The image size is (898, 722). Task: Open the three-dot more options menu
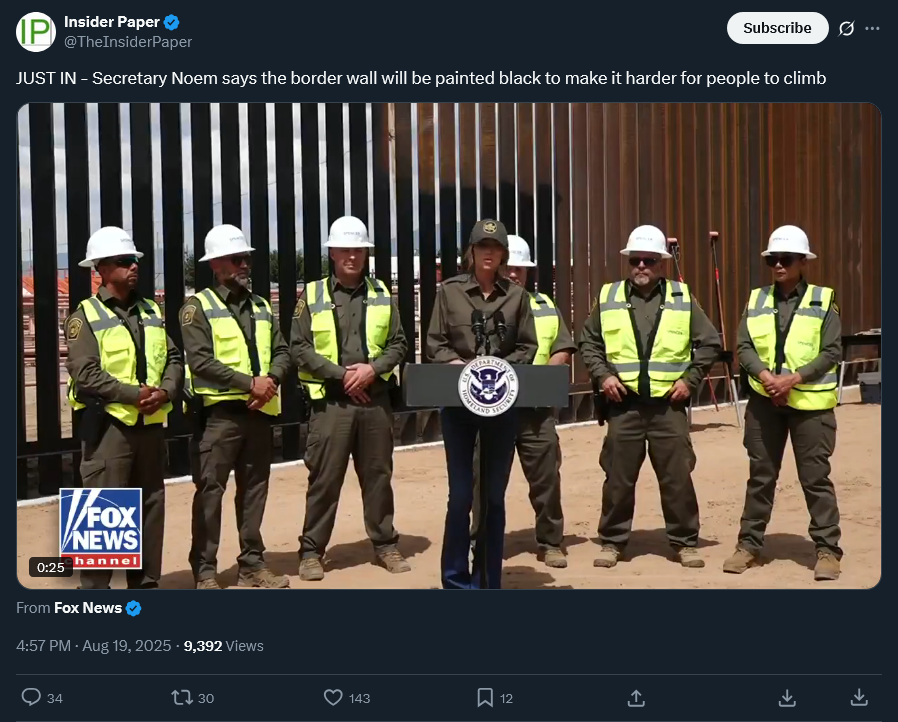tap(872, 28)
